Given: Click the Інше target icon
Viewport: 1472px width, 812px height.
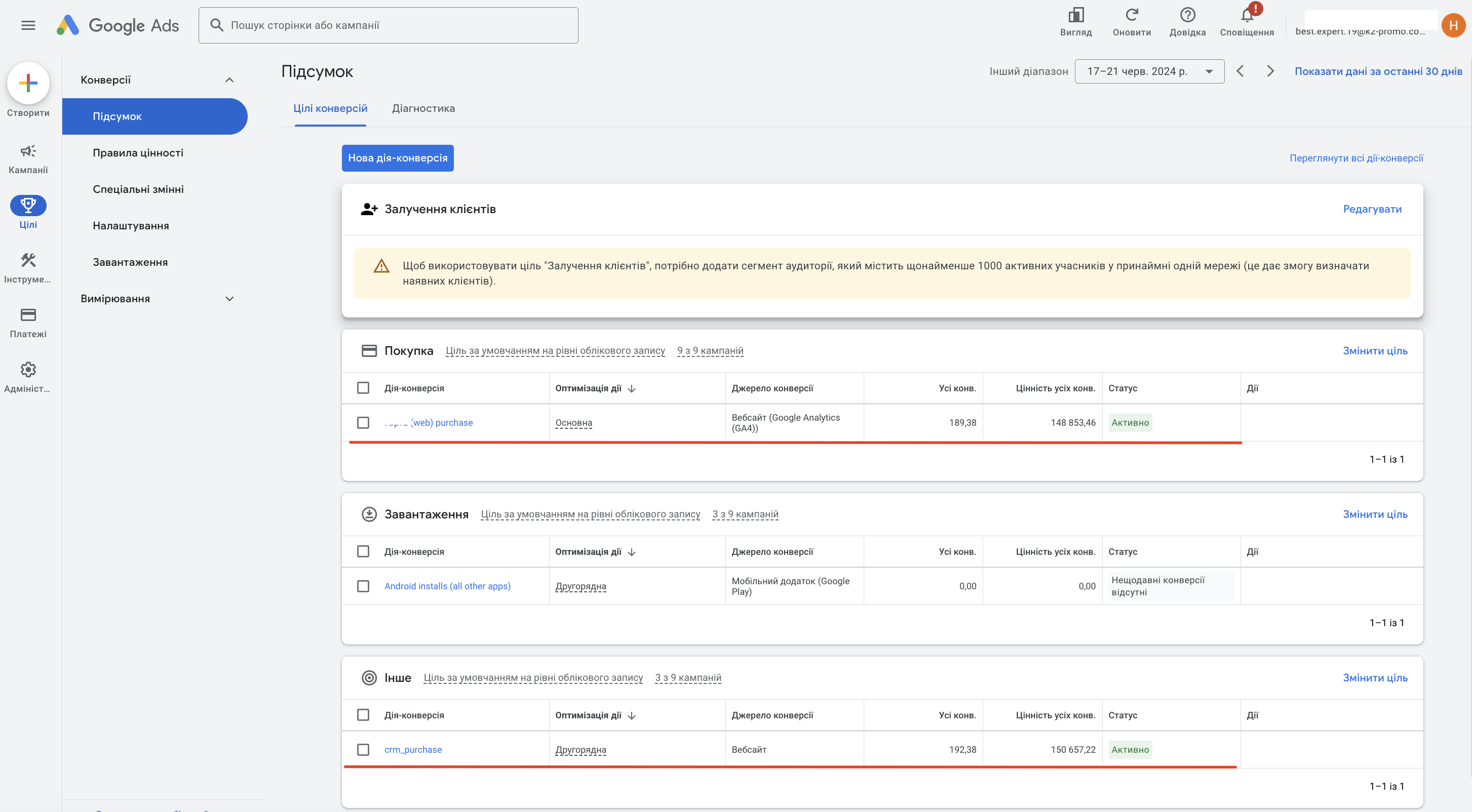Looking at the screenshot, I should (369, 678).
